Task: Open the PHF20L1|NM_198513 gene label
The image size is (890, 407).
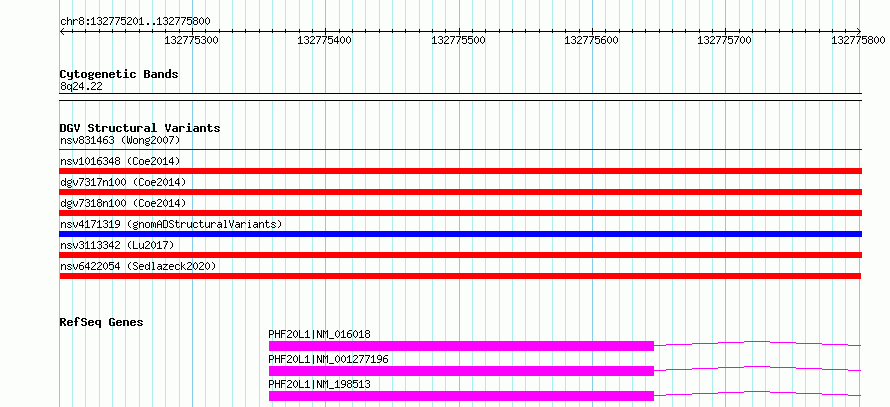Action: (x=320, y=384)
